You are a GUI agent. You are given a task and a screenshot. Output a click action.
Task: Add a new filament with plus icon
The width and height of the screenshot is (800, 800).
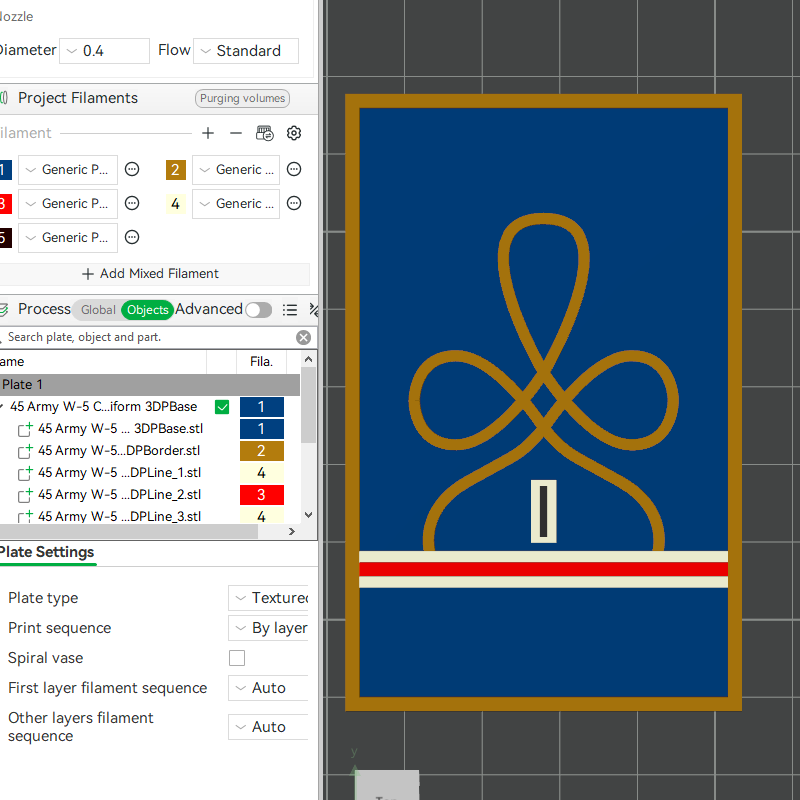coord(208,134)
